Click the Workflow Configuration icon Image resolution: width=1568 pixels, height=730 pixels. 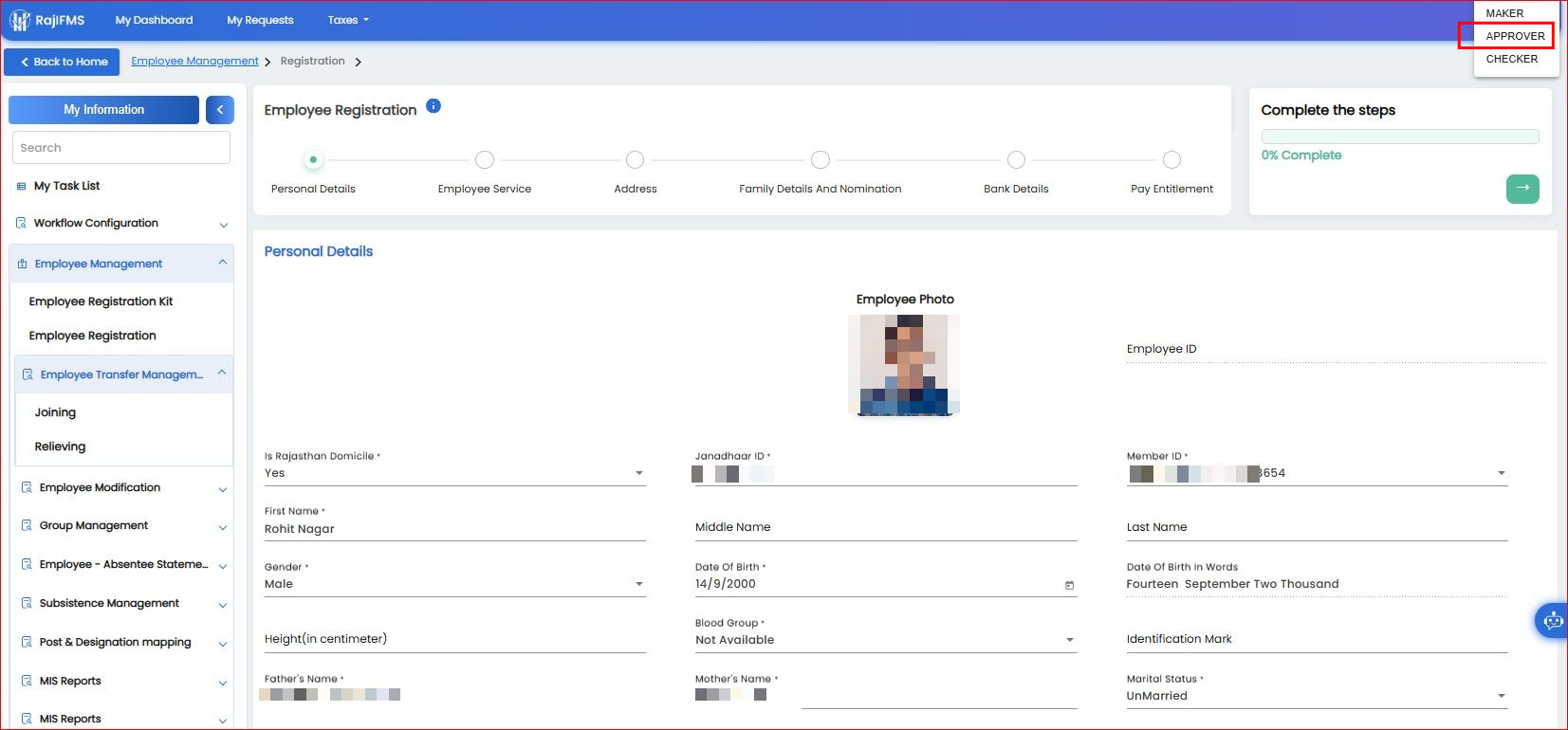click(x=22, y=224)
